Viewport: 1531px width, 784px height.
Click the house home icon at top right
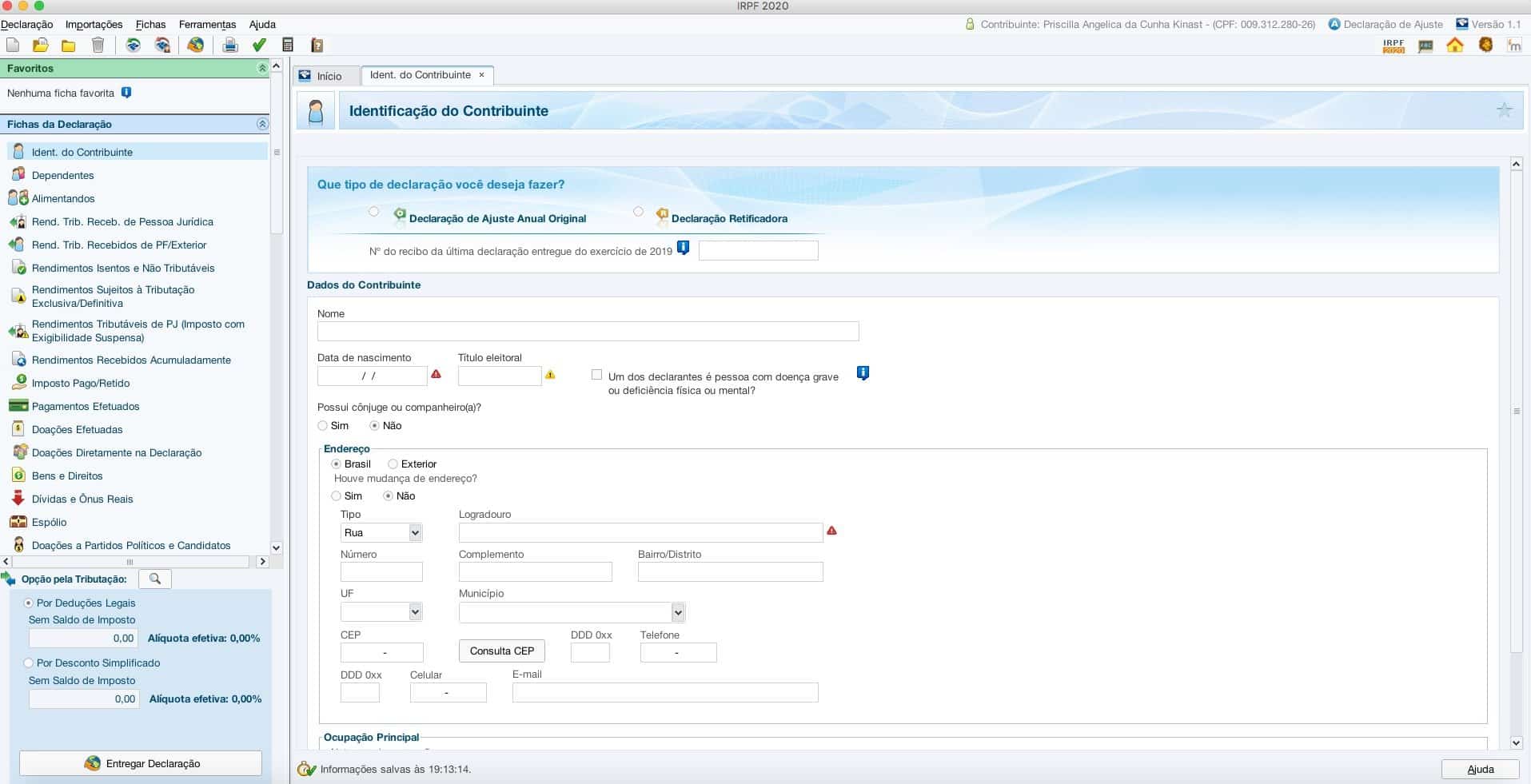(x=1455, y=46)
